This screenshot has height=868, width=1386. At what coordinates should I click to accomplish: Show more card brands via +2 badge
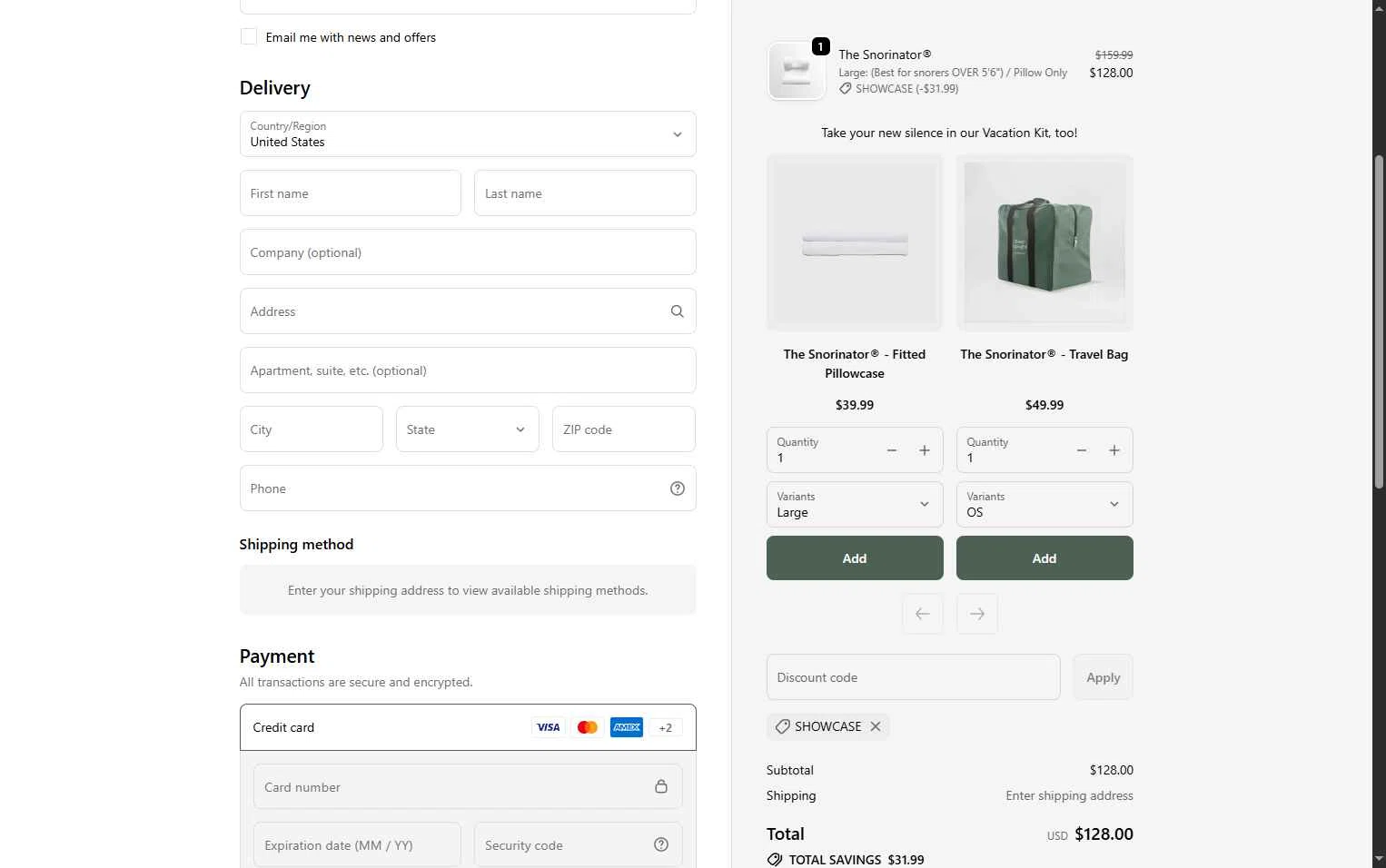click(x=666, y=727)
